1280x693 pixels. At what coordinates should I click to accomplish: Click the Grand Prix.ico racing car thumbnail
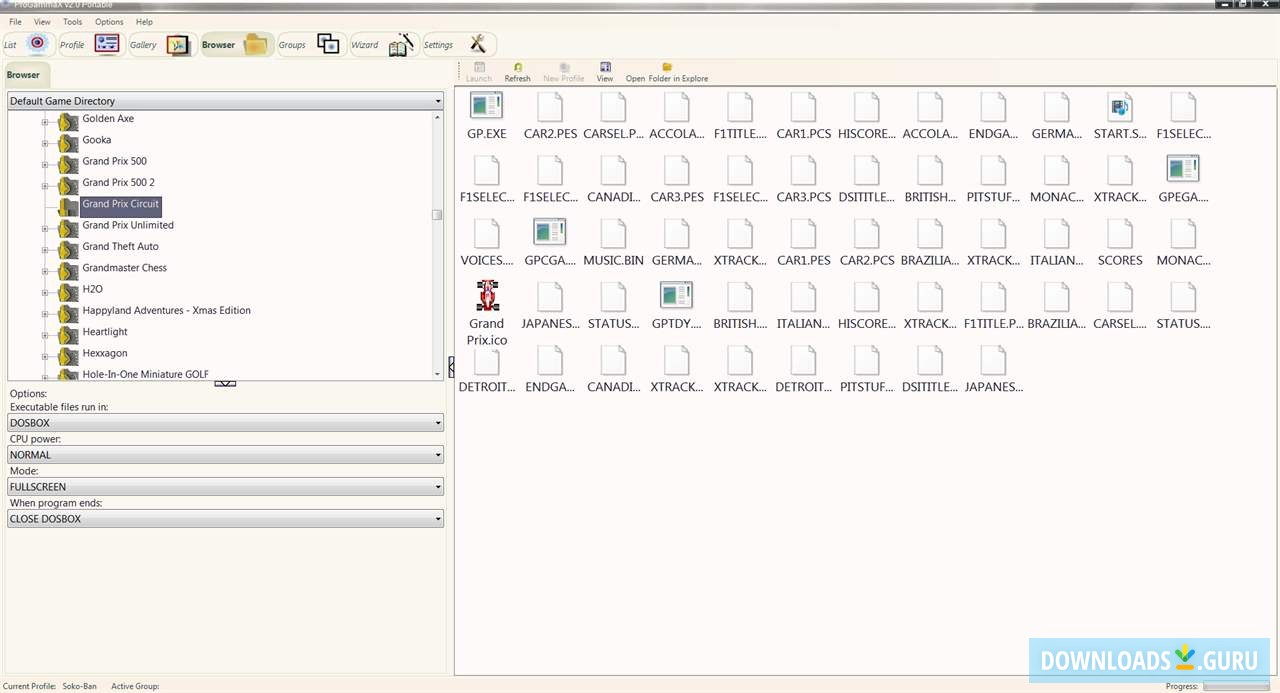(x=486, y=293)
